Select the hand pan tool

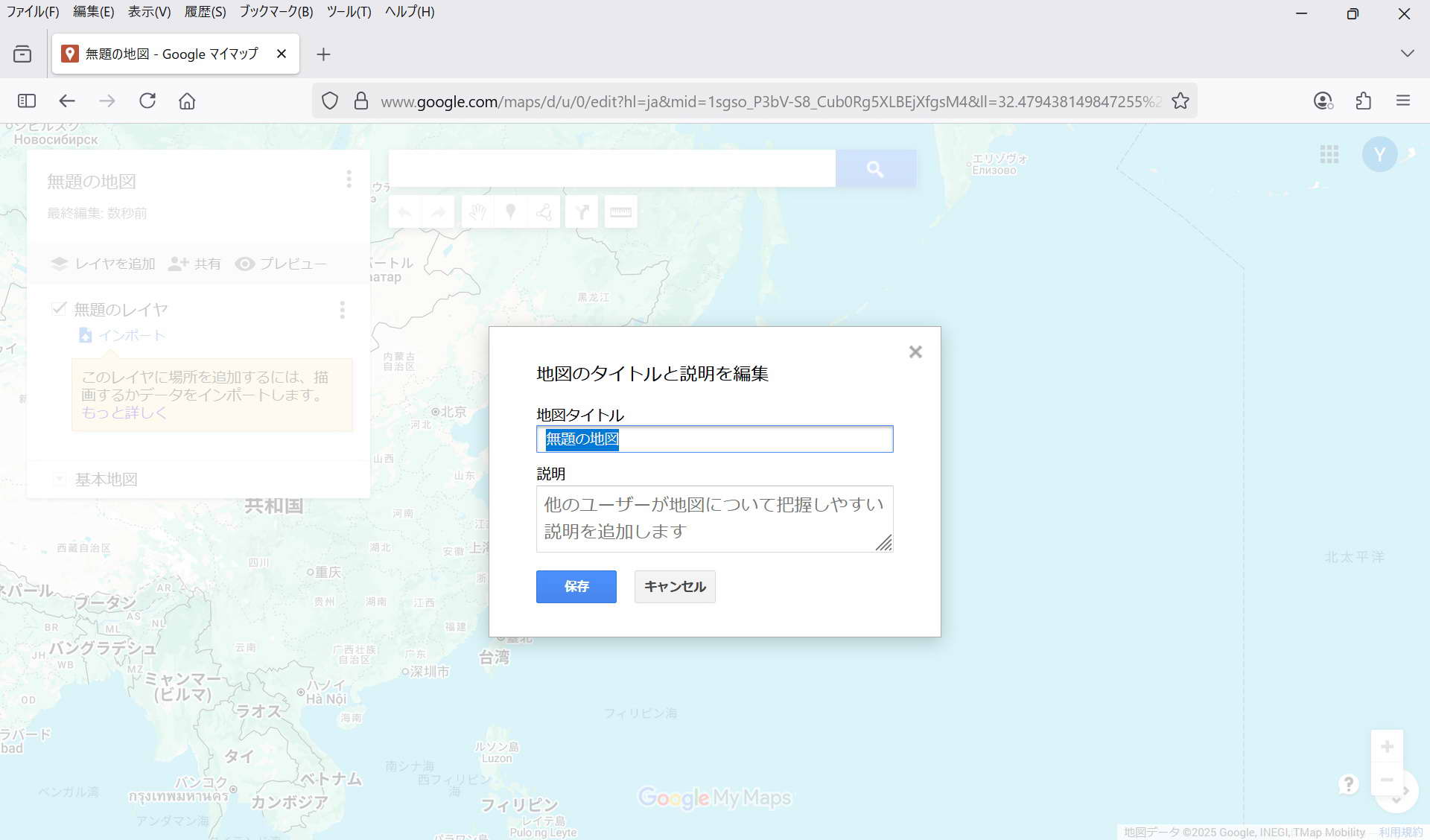[x=477, y=212]
